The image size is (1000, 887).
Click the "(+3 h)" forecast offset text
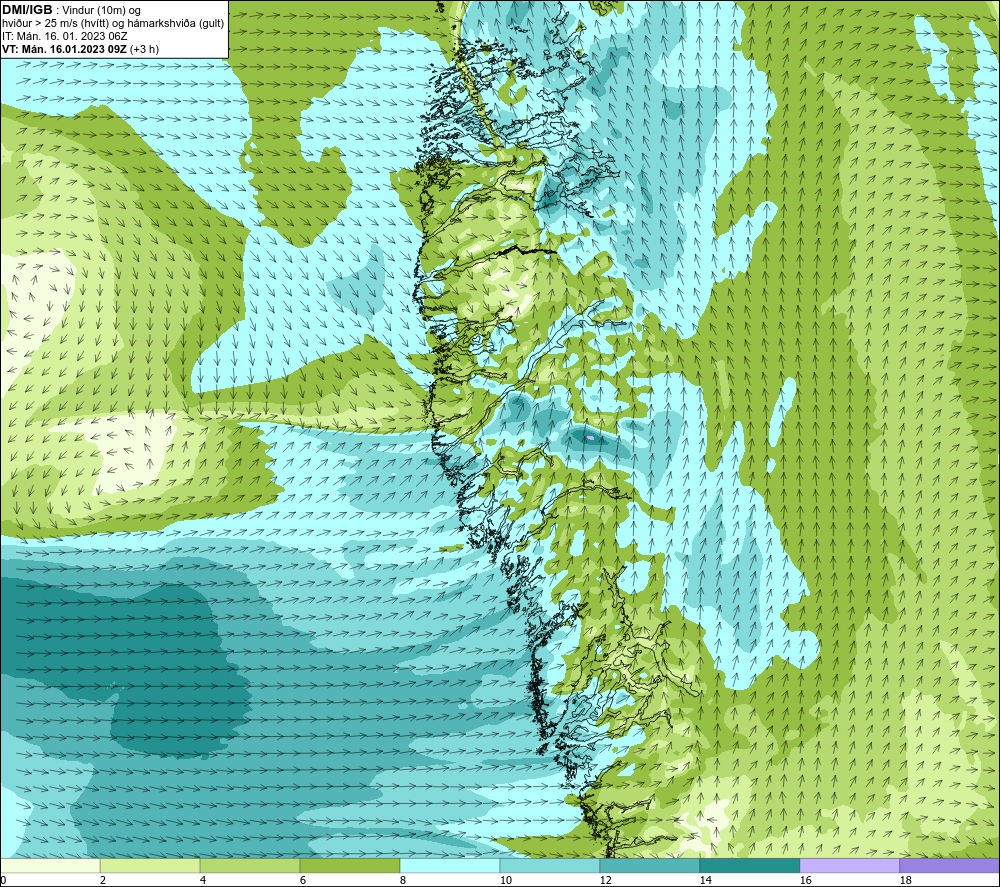tap(144, 49)
